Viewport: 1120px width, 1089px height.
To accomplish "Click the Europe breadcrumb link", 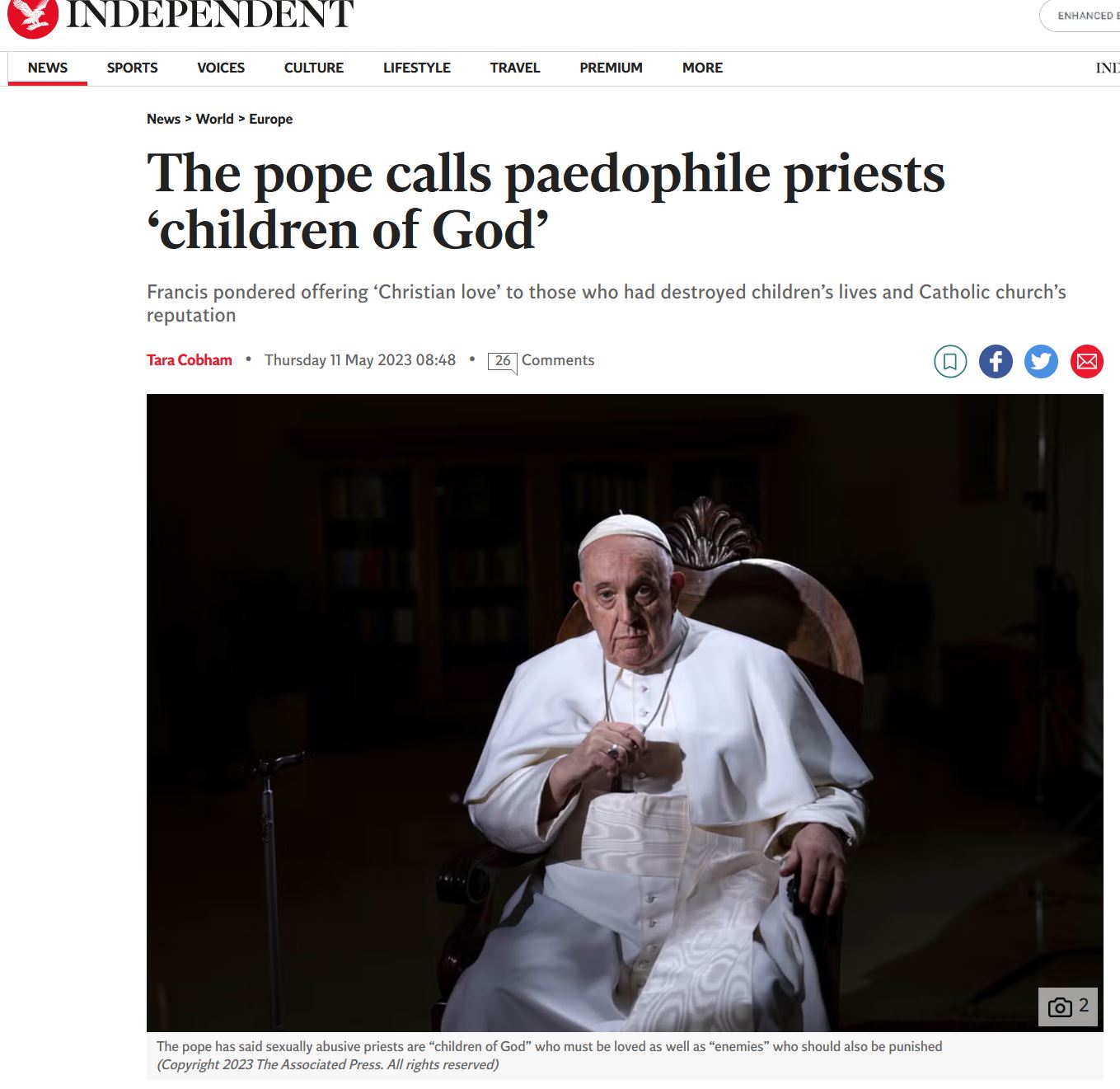I will coord(270,119).
